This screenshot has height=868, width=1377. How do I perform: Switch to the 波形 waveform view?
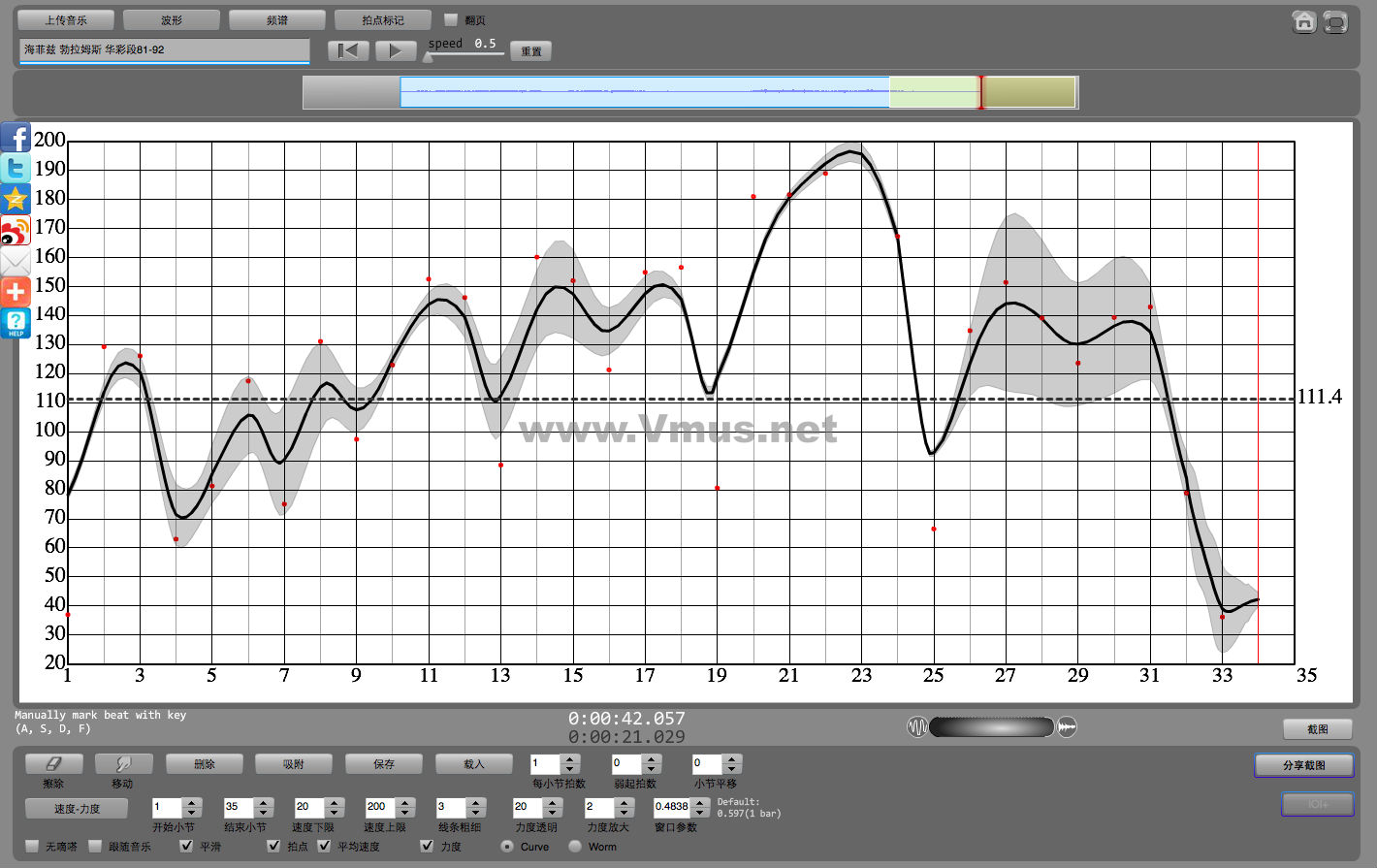[172, 19]
